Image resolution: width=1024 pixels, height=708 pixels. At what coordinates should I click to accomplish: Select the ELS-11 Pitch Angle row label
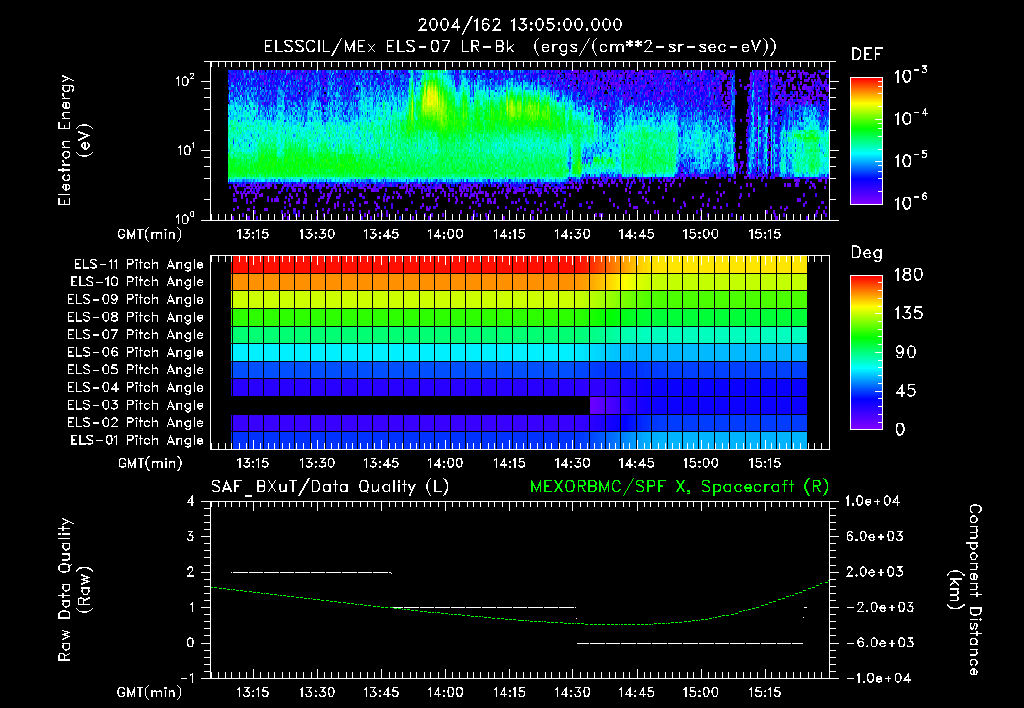coord(138,265)
